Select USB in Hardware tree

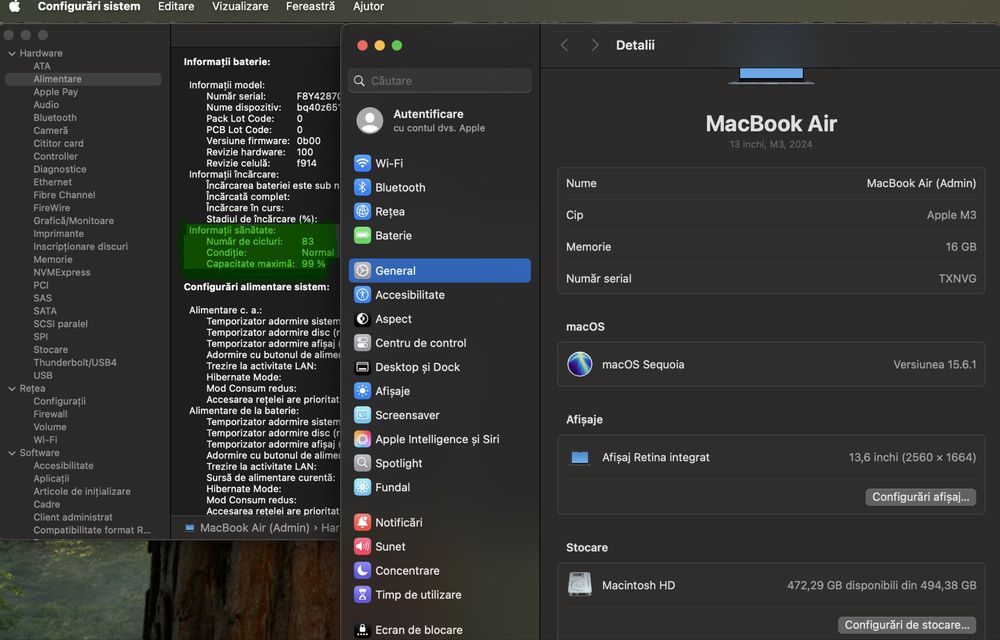tap(43, 375)
